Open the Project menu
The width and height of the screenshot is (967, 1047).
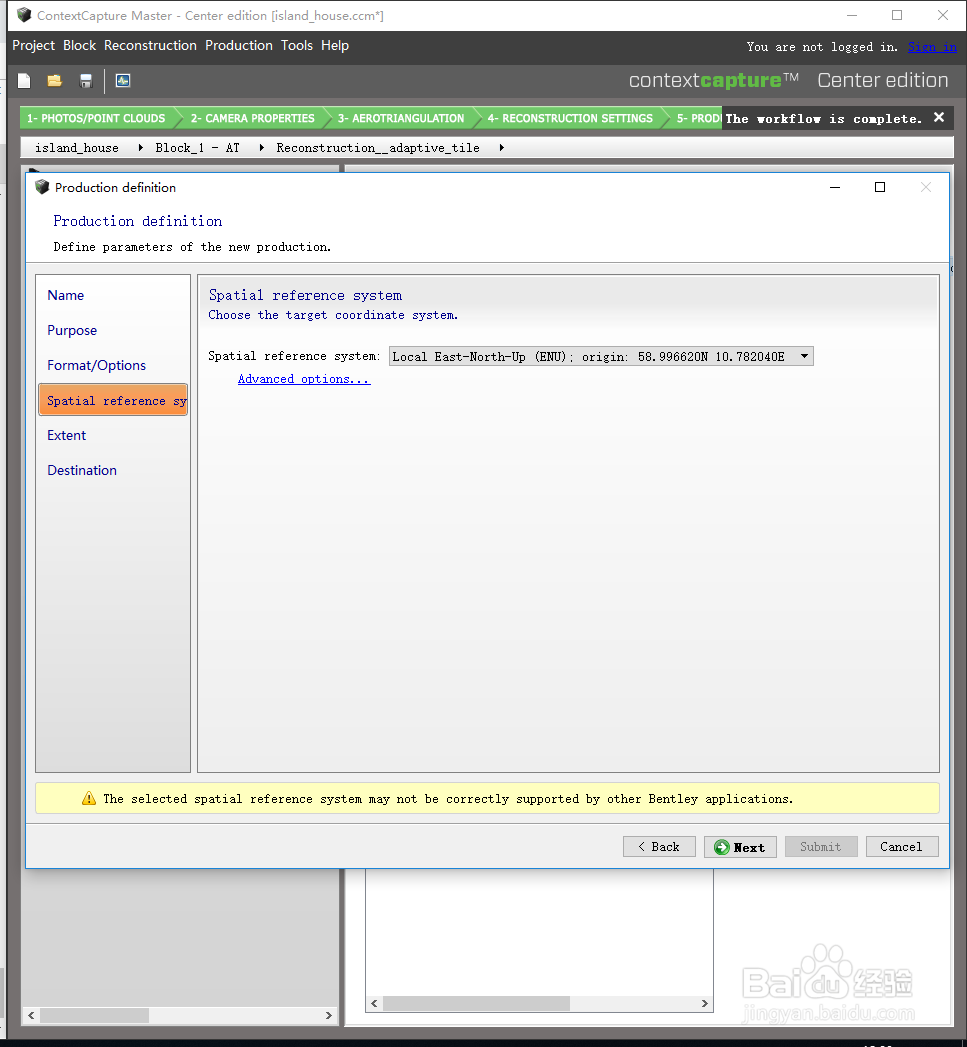[x=33, y=45]
